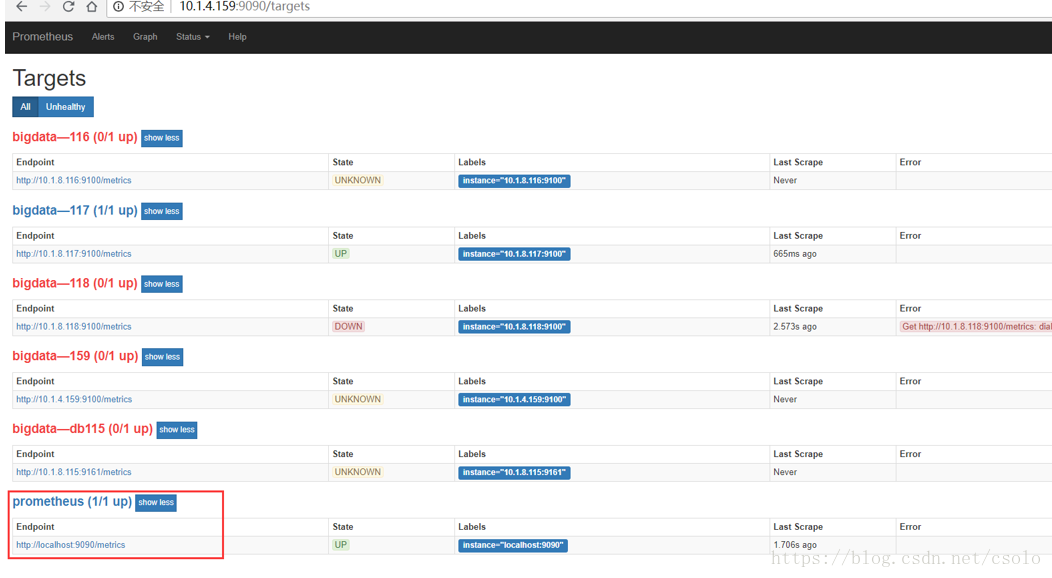Click the bigdata—db115 (0/1 up) heading

[83, 428]
